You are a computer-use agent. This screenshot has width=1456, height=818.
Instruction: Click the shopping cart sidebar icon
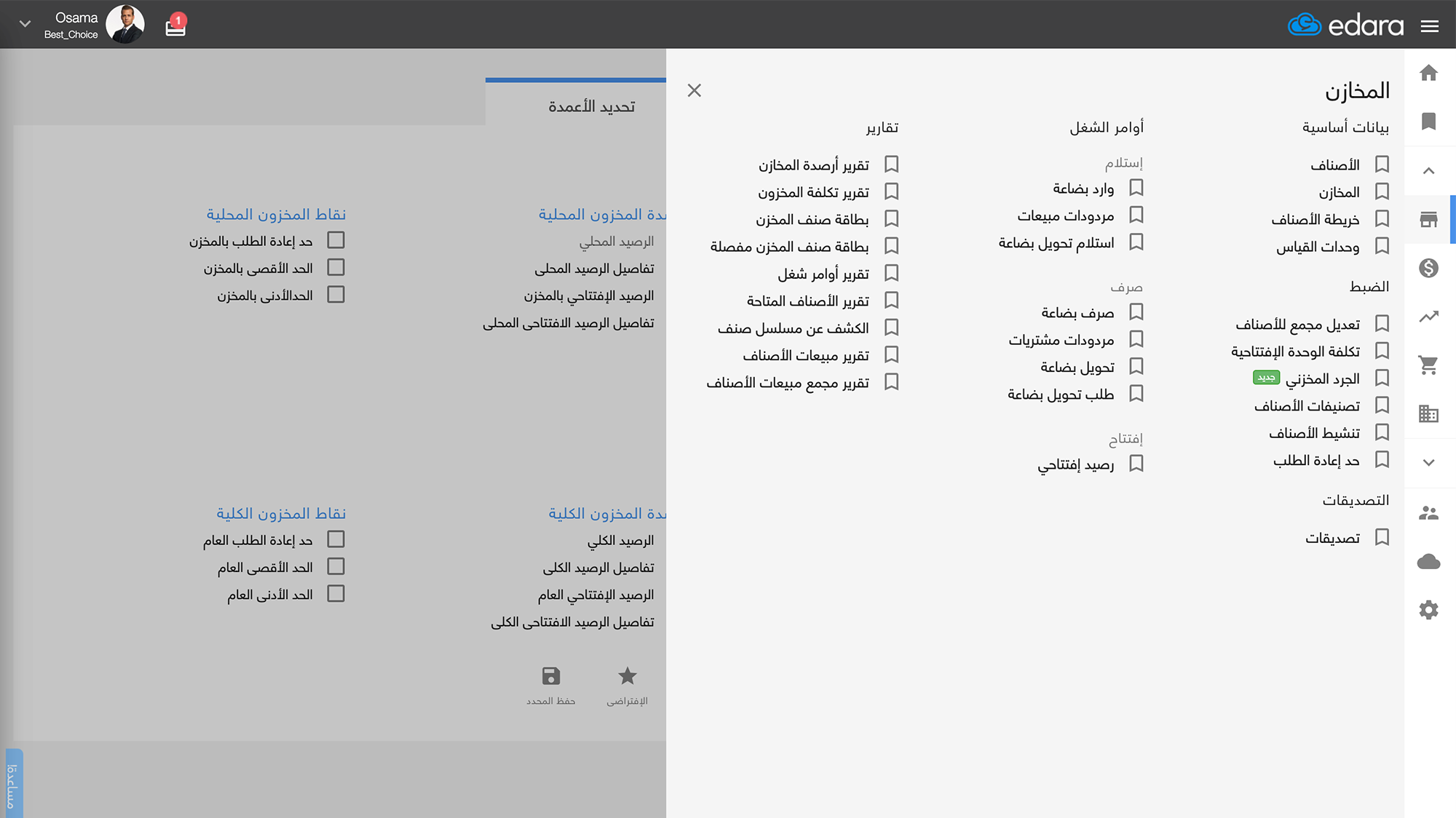[x=1428, y=365]
